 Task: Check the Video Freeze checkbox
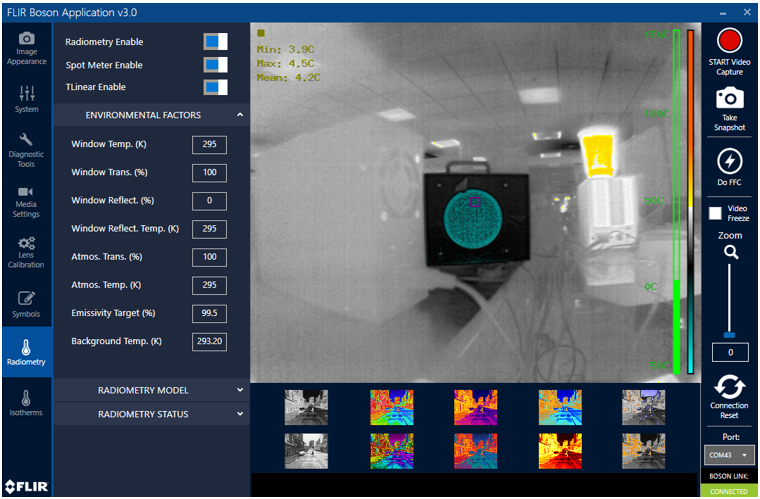[715, 213]
